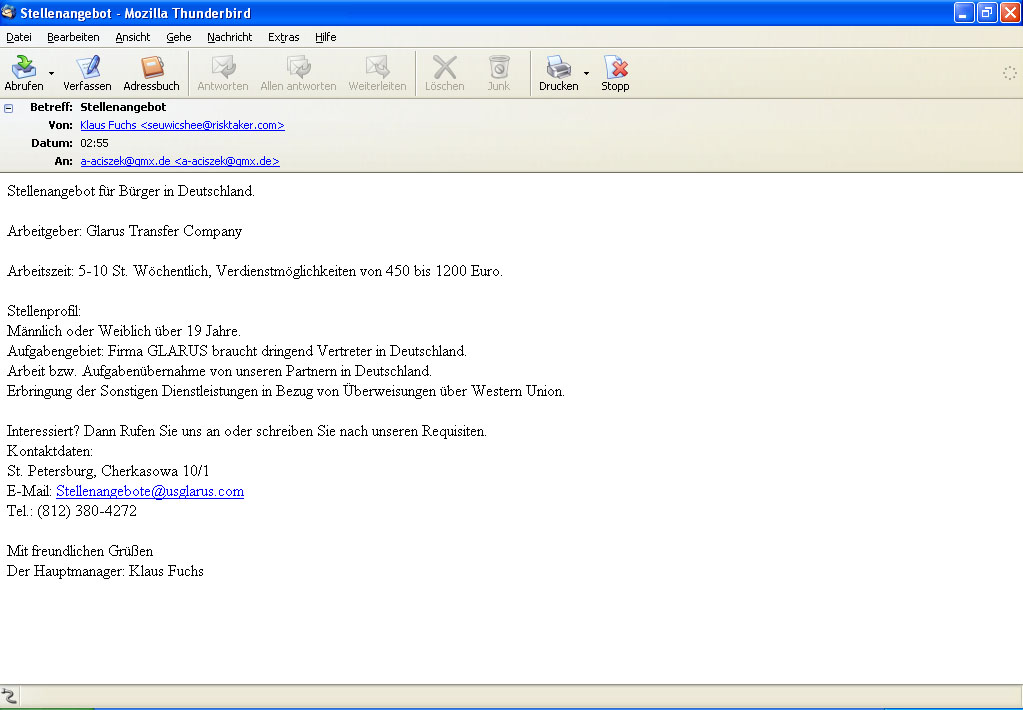Click 'Der Hauptmanager: Klaus Fuchs' signature
The width and height of the screenshot is (1023, 710).
[x=106, y=571]
